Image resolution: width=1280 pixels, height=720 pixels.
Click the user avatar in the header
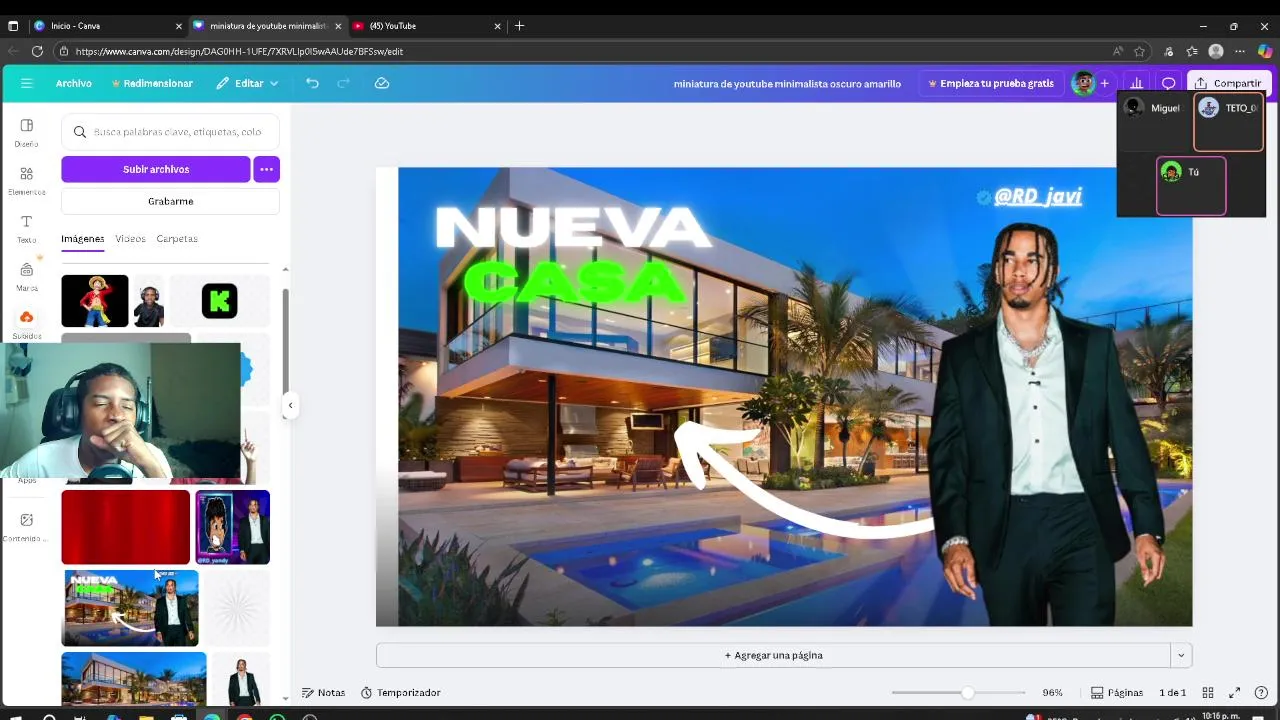[1083, 83]
